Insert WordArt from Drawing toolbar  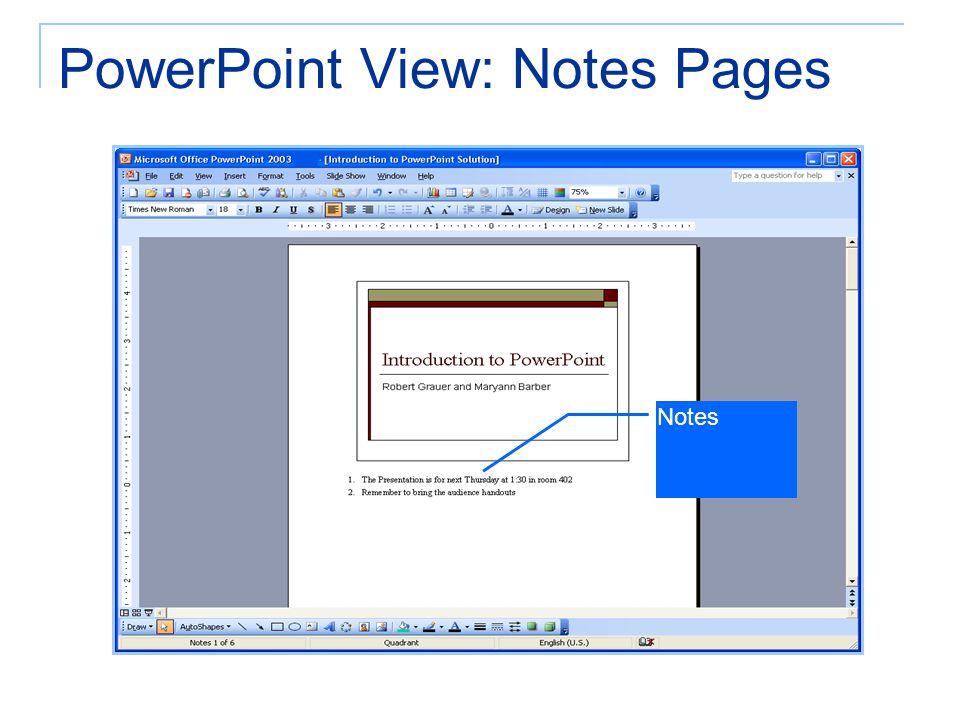pyautogui.click(x=329, y=626)
